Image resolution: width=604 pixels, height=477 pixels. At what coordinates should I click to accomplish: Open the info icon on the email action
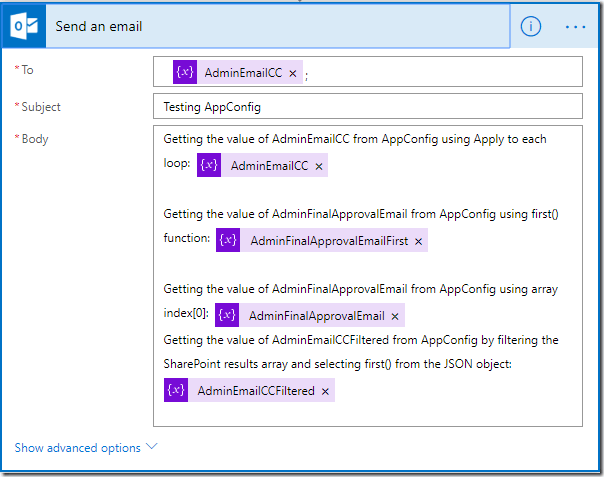[x=531, y=27]
